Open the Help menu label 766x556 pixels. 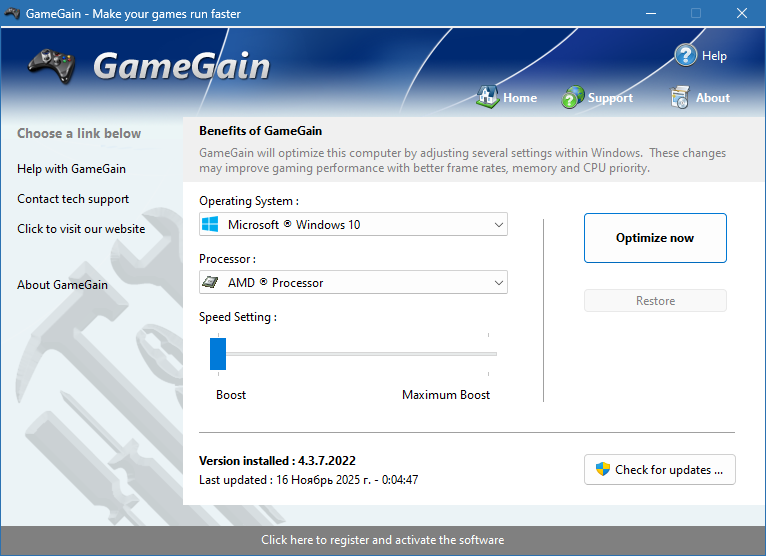click(x=714, y=56)
